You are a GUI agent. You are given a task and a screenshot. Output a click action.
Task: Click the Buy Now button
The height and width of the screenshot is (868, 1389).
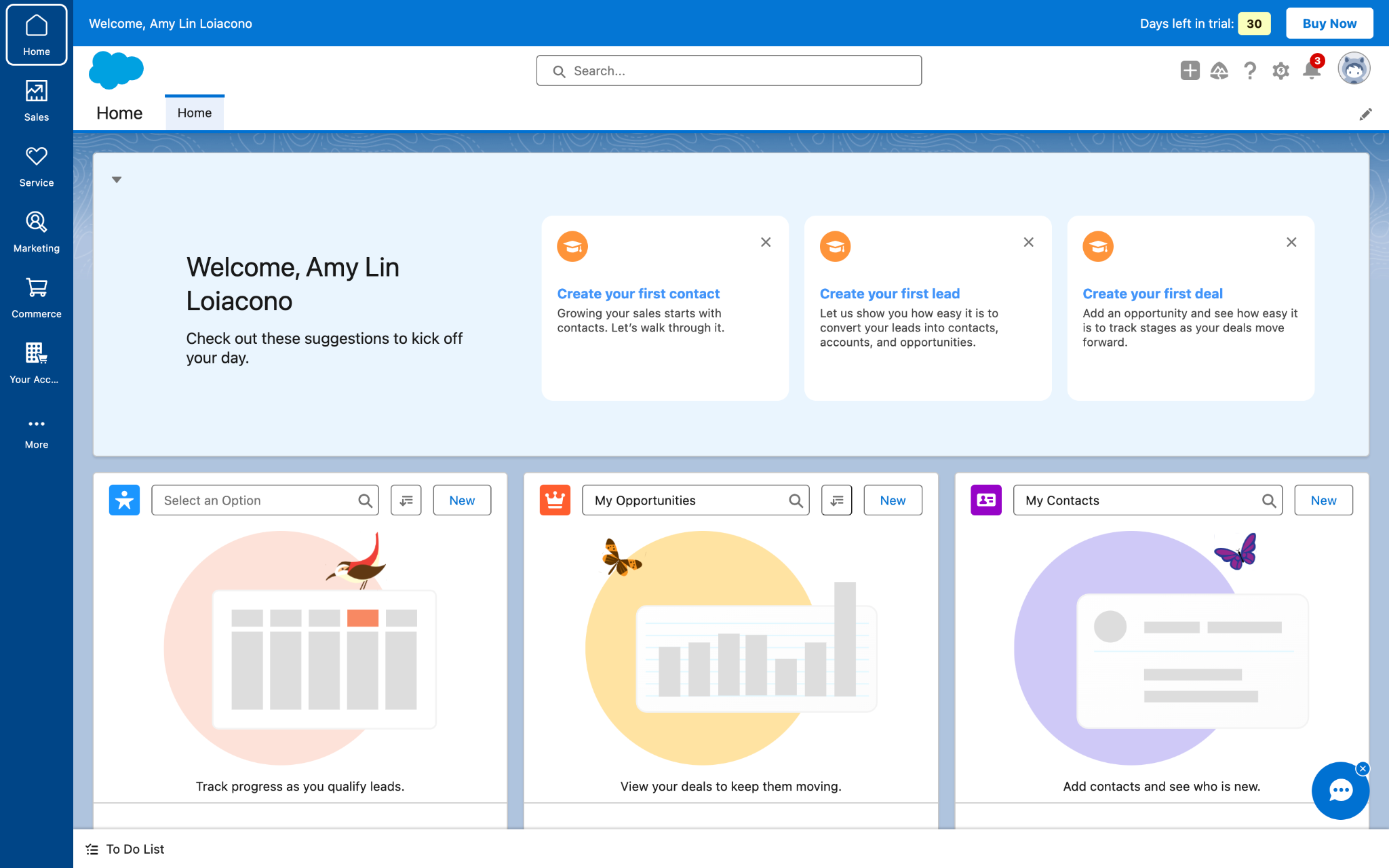(1329, 24)
